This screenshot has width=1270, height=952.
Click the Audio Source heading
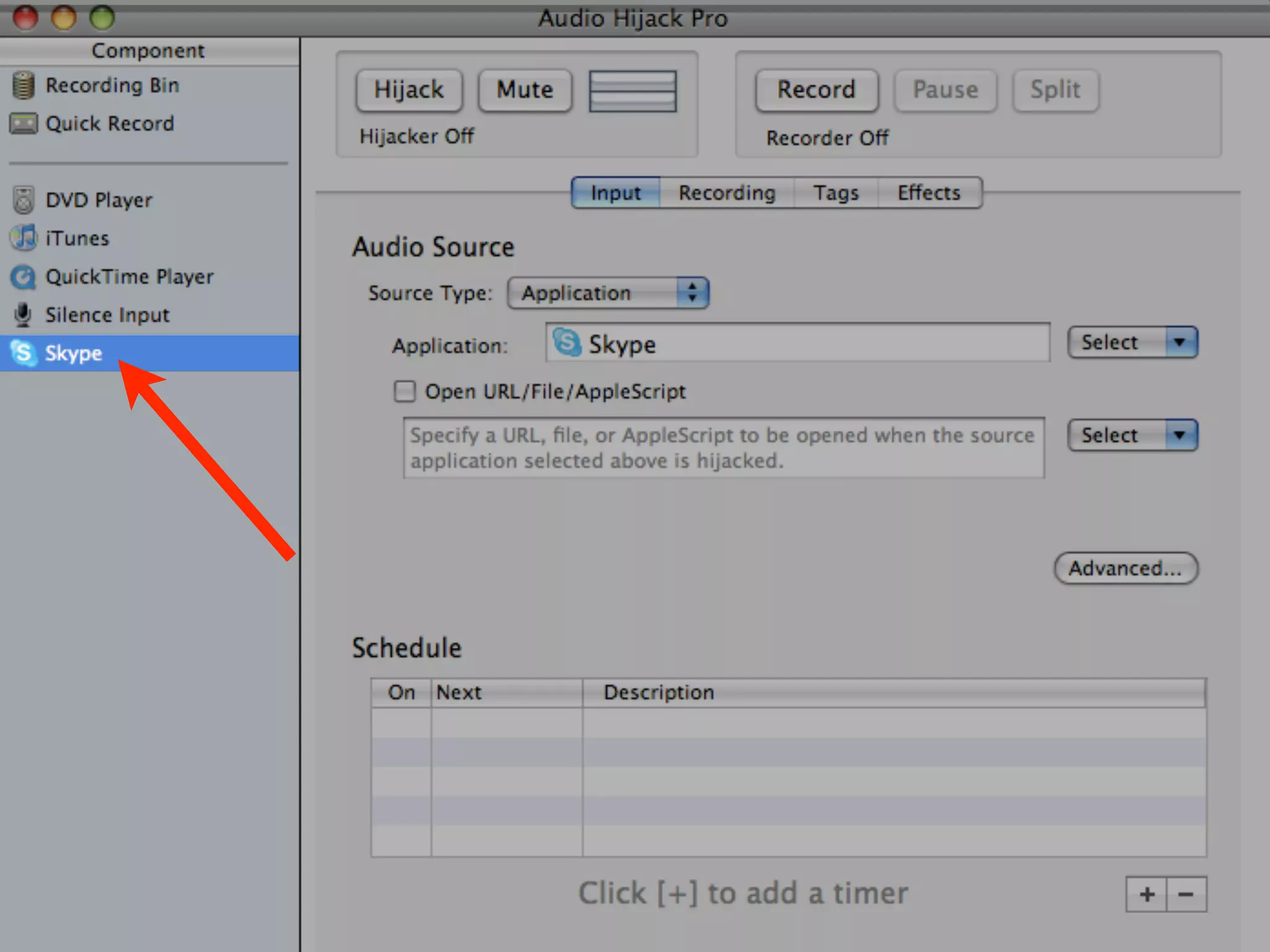(x=433, y=247)
